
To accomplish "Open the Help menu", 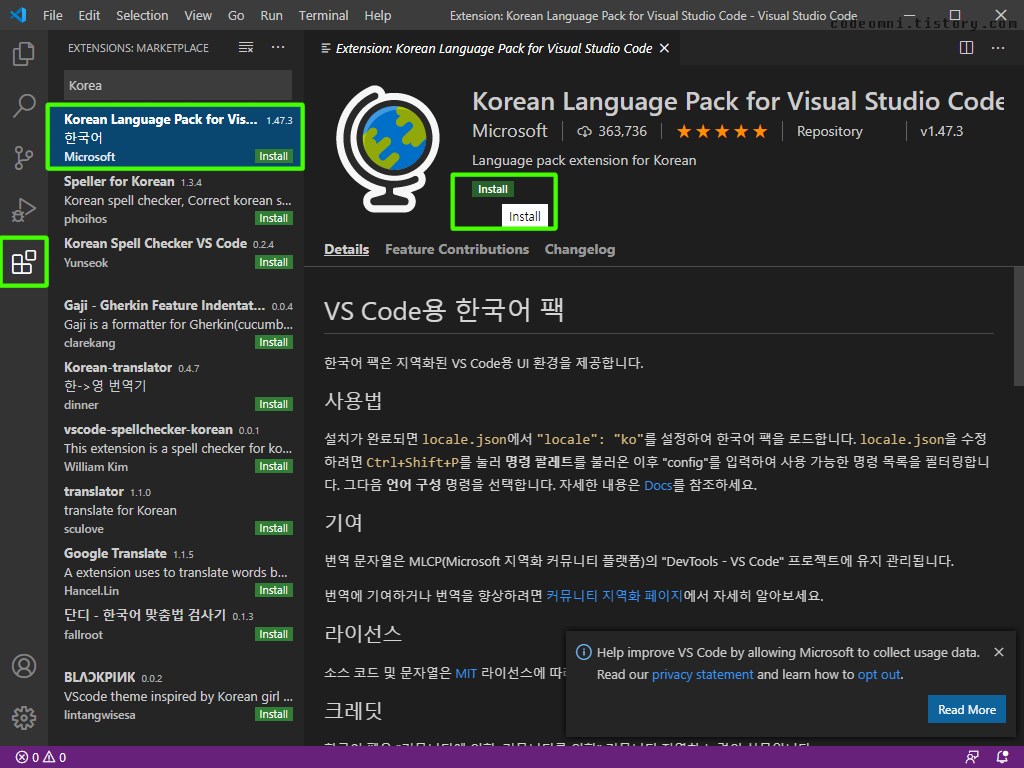I will 377,15.
